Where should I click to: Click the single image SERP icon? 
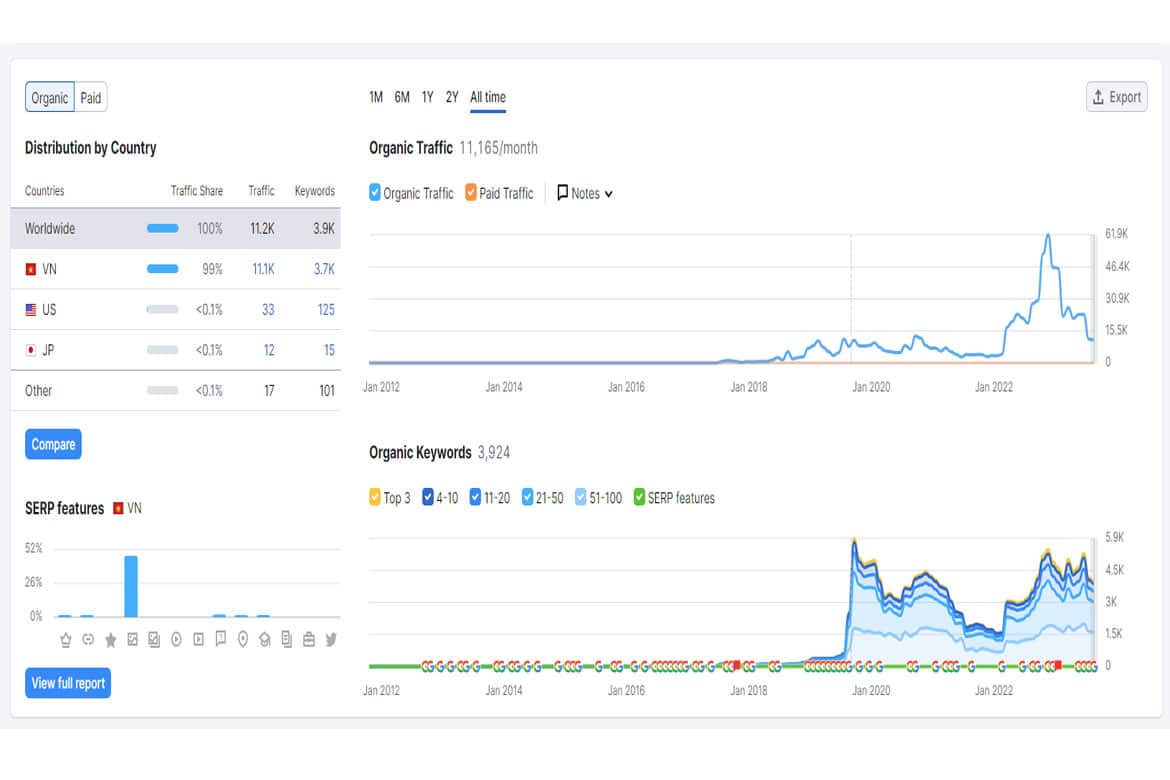132,640
